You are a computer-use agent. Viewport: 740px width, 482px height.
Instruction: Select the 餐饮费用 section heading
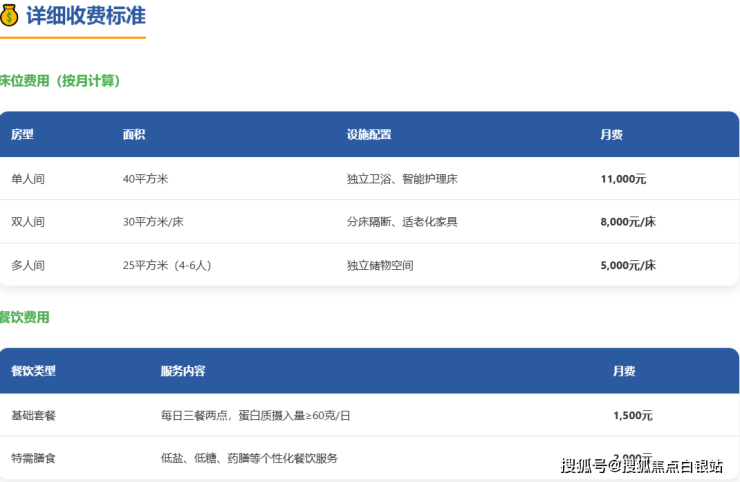tap(25, 318)
